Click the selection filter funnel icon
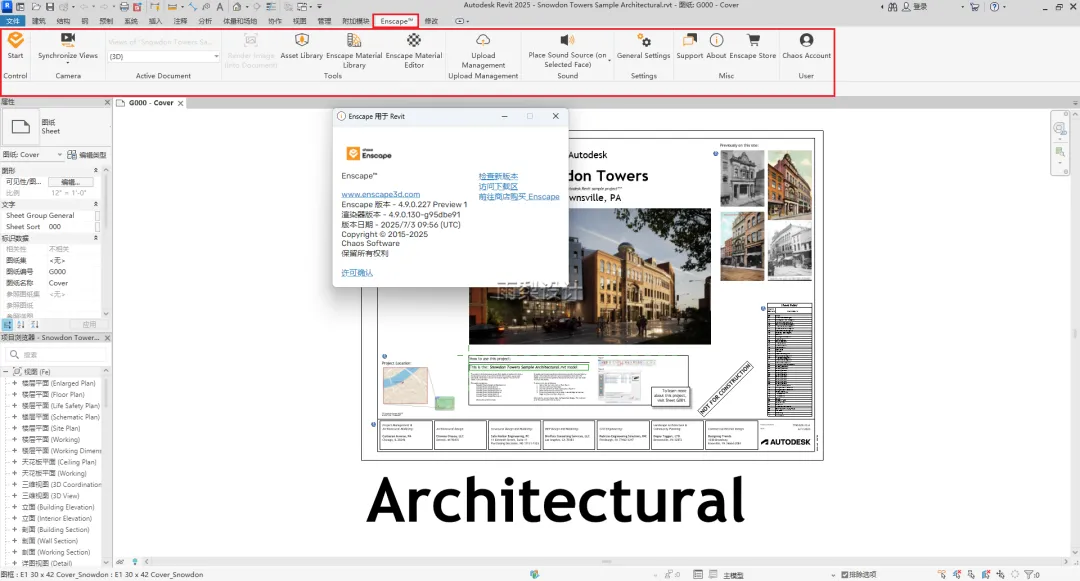Screen dimensions: 1080x581 pos(1030,574)
